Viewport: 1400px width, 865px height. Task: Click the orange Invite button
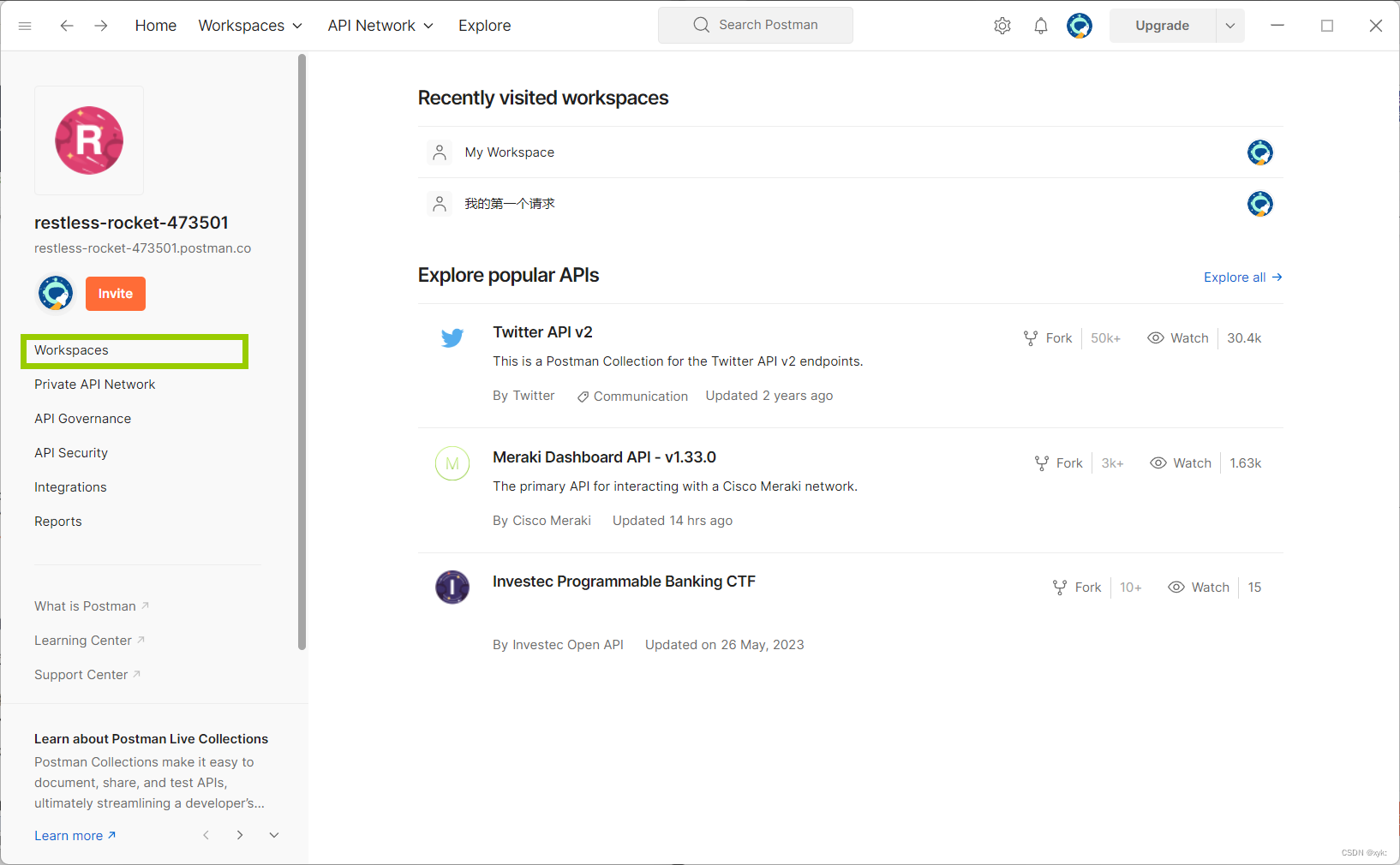click(x=116, y=294)
